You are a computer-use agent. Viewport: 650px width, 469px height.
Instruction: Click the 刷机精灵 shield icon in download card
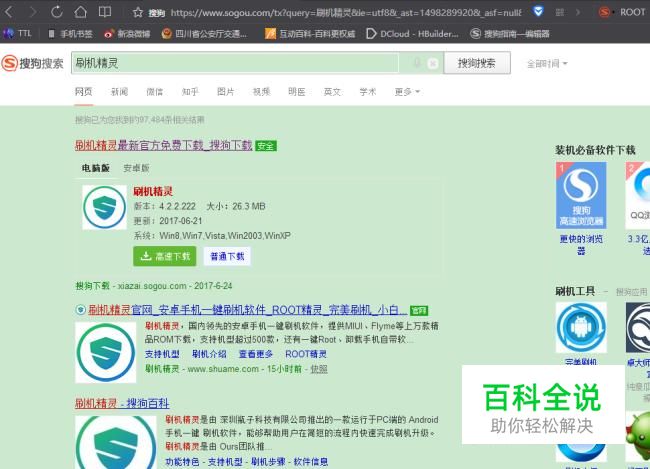pyautogui.click(x=104, y=207)
